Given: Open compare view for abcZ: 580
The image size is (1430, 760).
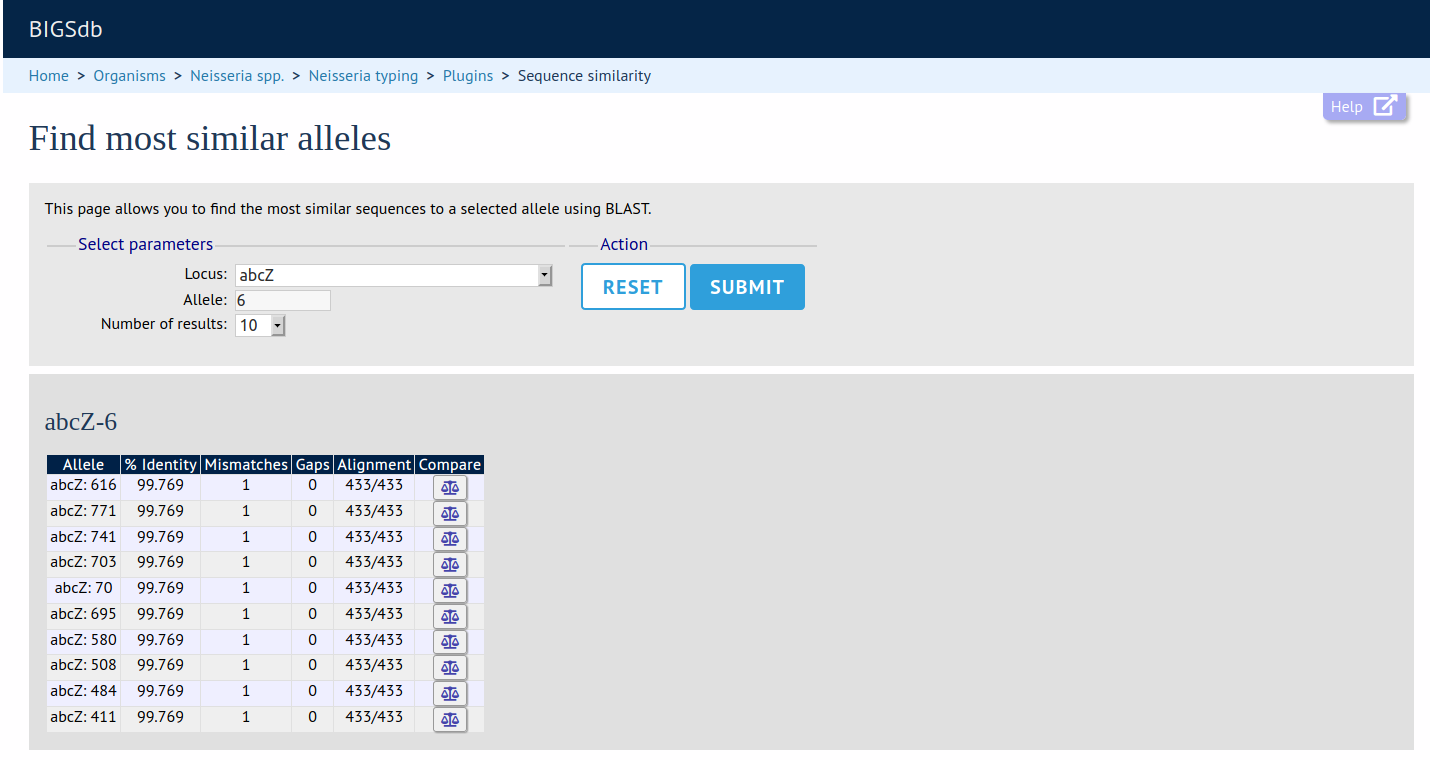Looking at the screenshot, I should (x=450, y=642).
